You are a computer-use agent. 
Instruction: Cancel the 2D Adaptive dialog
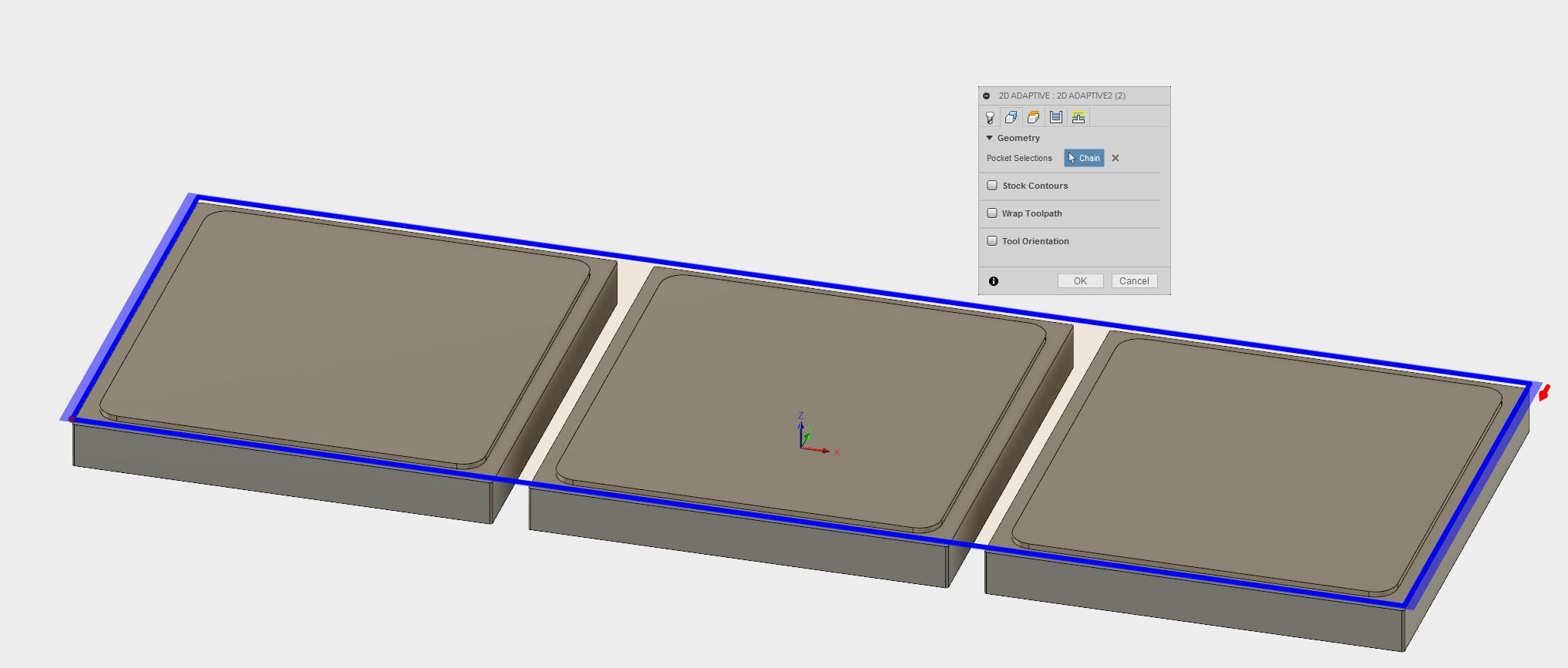coord(1134,281)
